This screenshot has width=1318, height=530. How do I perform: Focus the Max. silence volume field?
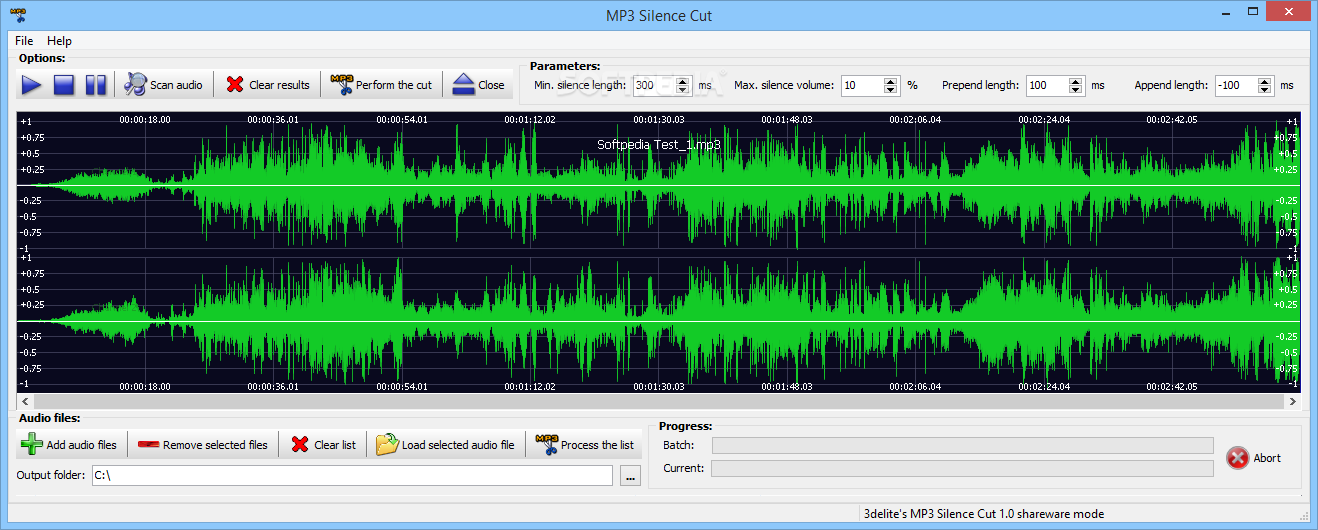(x=862, y=86)
